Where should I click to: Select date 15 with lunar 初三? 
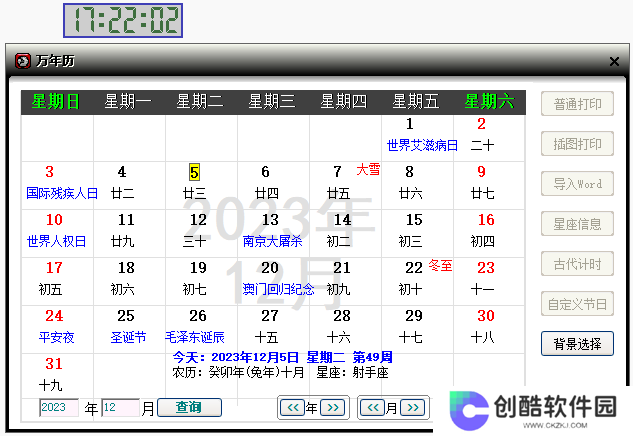(417, 231)
